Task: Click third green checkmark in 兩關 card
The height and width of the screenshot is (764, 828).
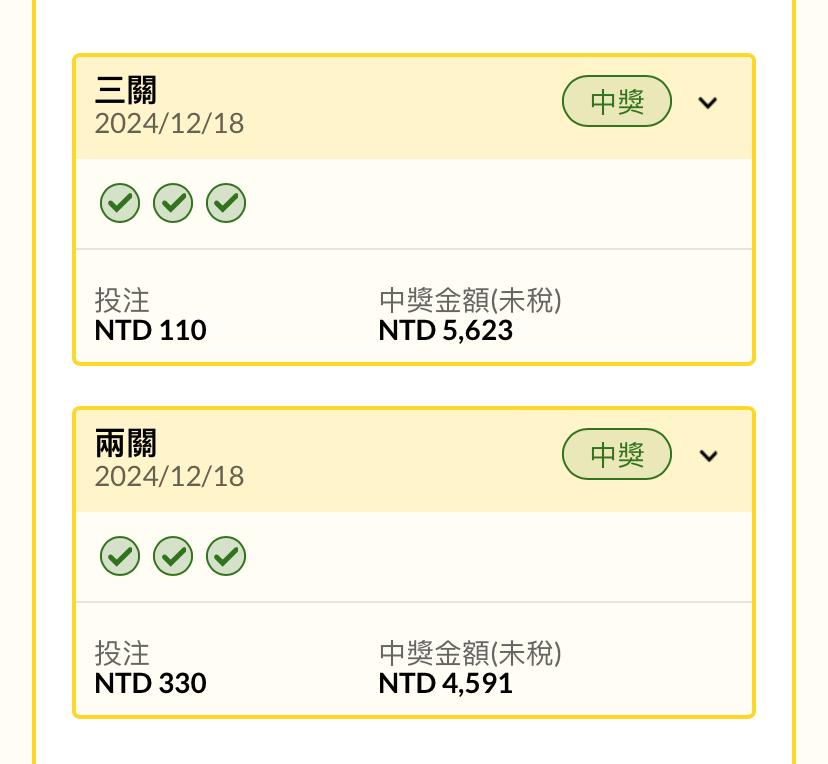Action: coord(226,556)
